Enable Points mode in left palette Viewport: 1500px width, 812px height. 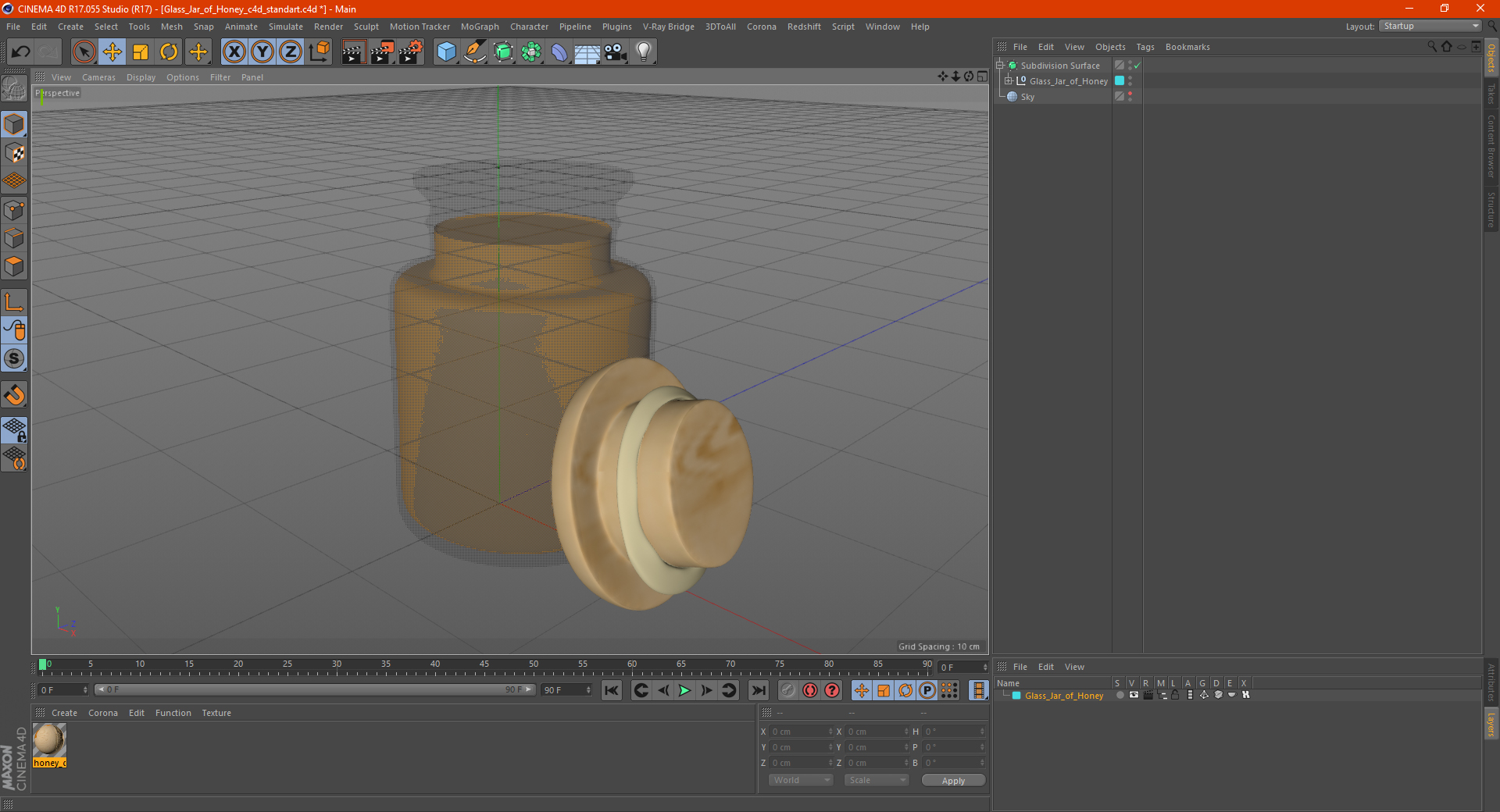point(14,210)
